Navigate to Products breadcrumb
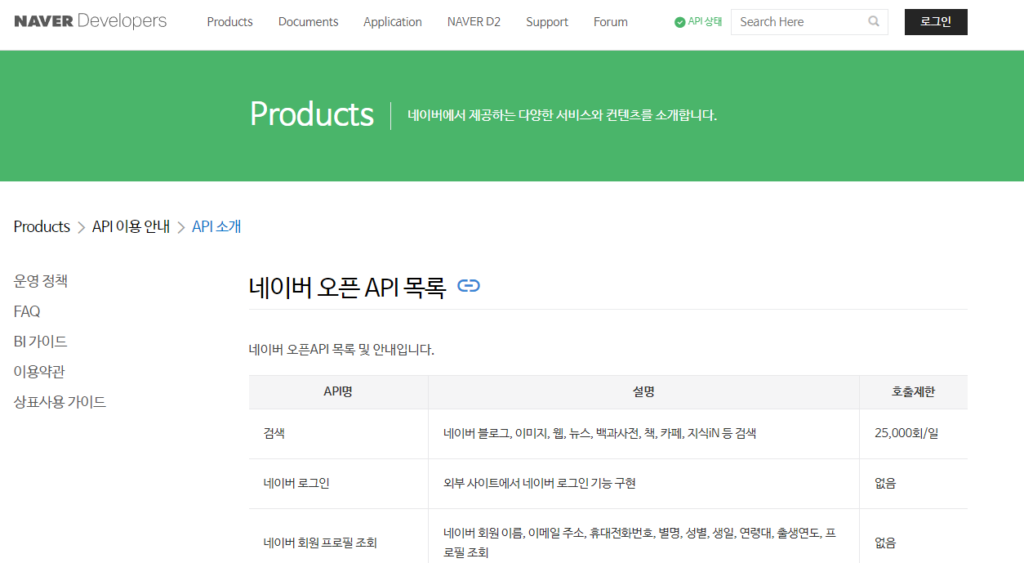The height and width of the screenshot is (563, 1024). [x=42, y=227]
